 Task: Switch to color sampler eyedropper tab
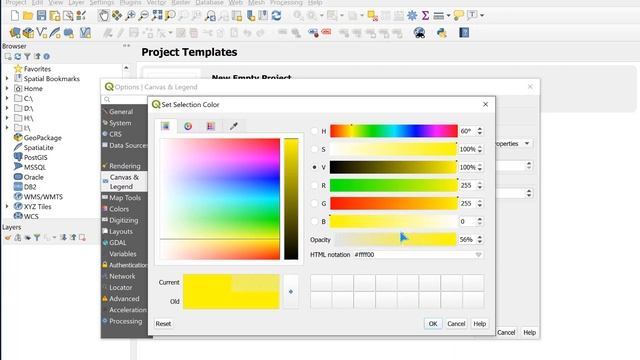point(233,126)
